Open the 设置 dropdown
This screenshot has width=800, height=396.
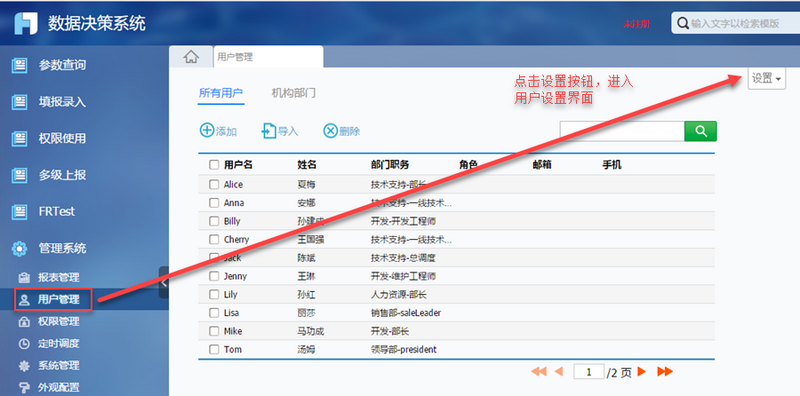pos(766,79)
